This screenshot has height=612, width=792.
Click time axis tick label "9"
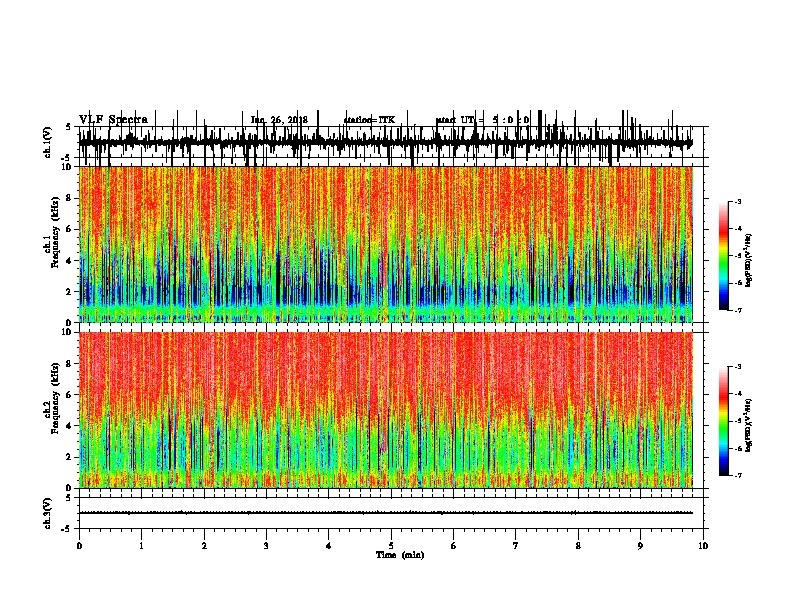(640, 546)
